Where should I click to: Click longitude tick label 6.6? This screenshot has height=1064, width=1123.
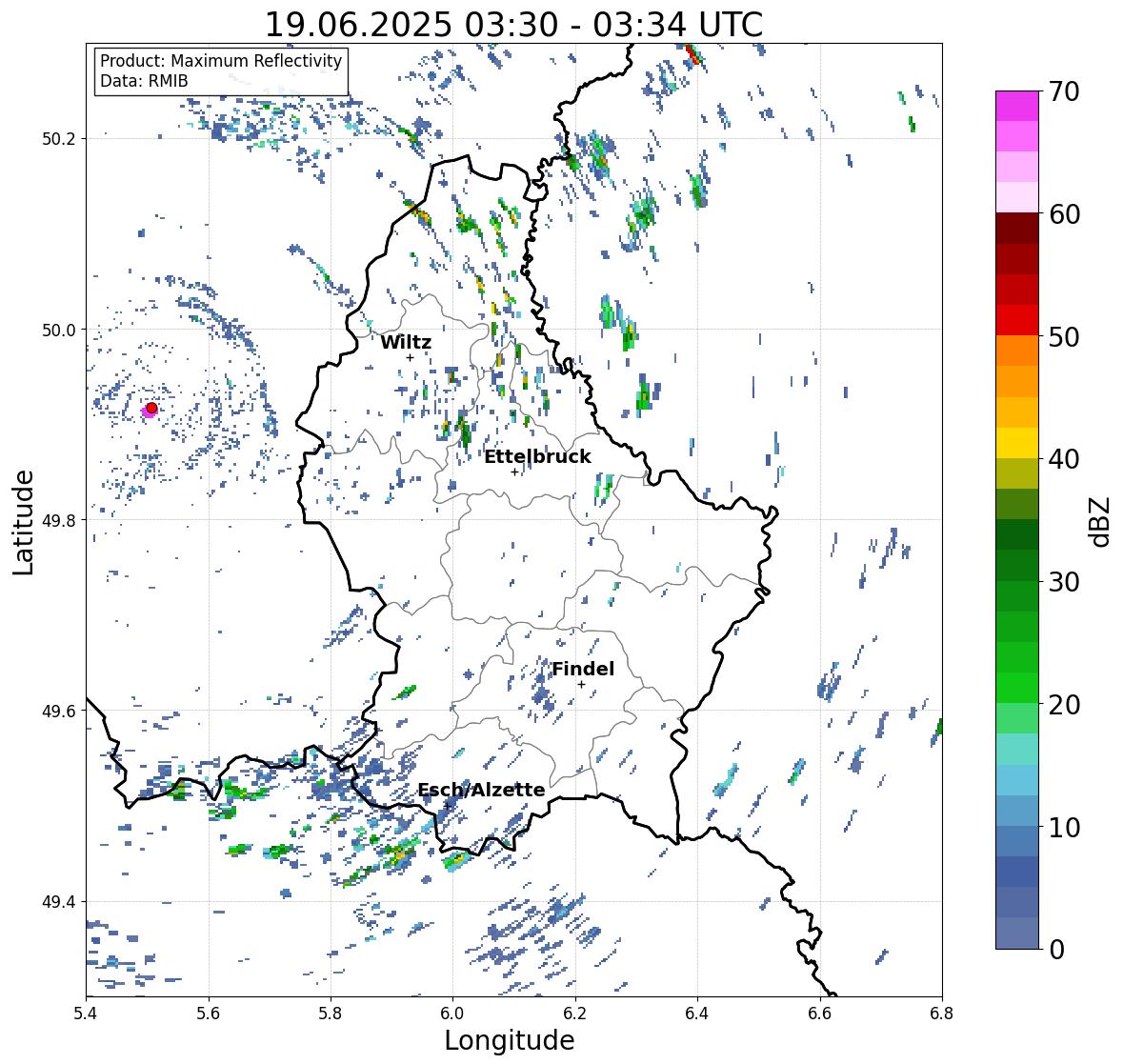tap(820, 1014)
